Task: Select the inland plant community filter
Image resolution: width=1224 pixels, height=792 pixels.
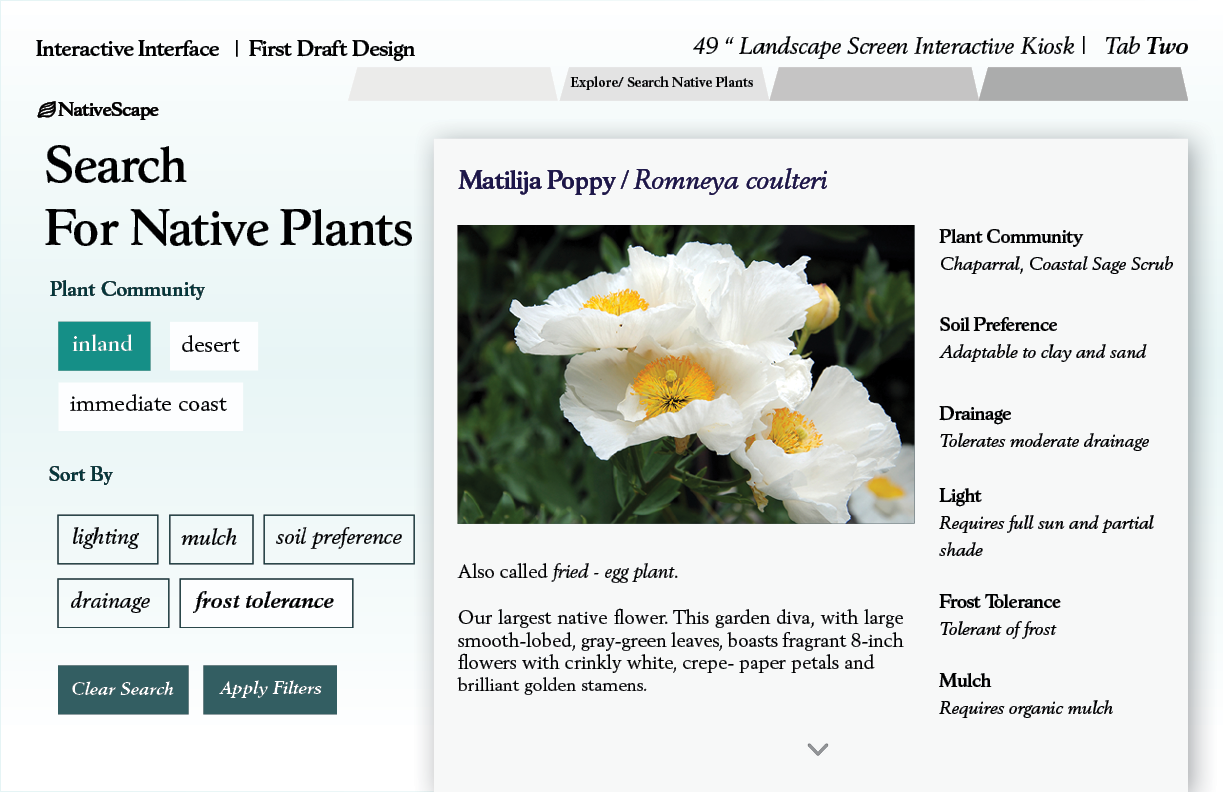Action: click(x=104, y=345)
